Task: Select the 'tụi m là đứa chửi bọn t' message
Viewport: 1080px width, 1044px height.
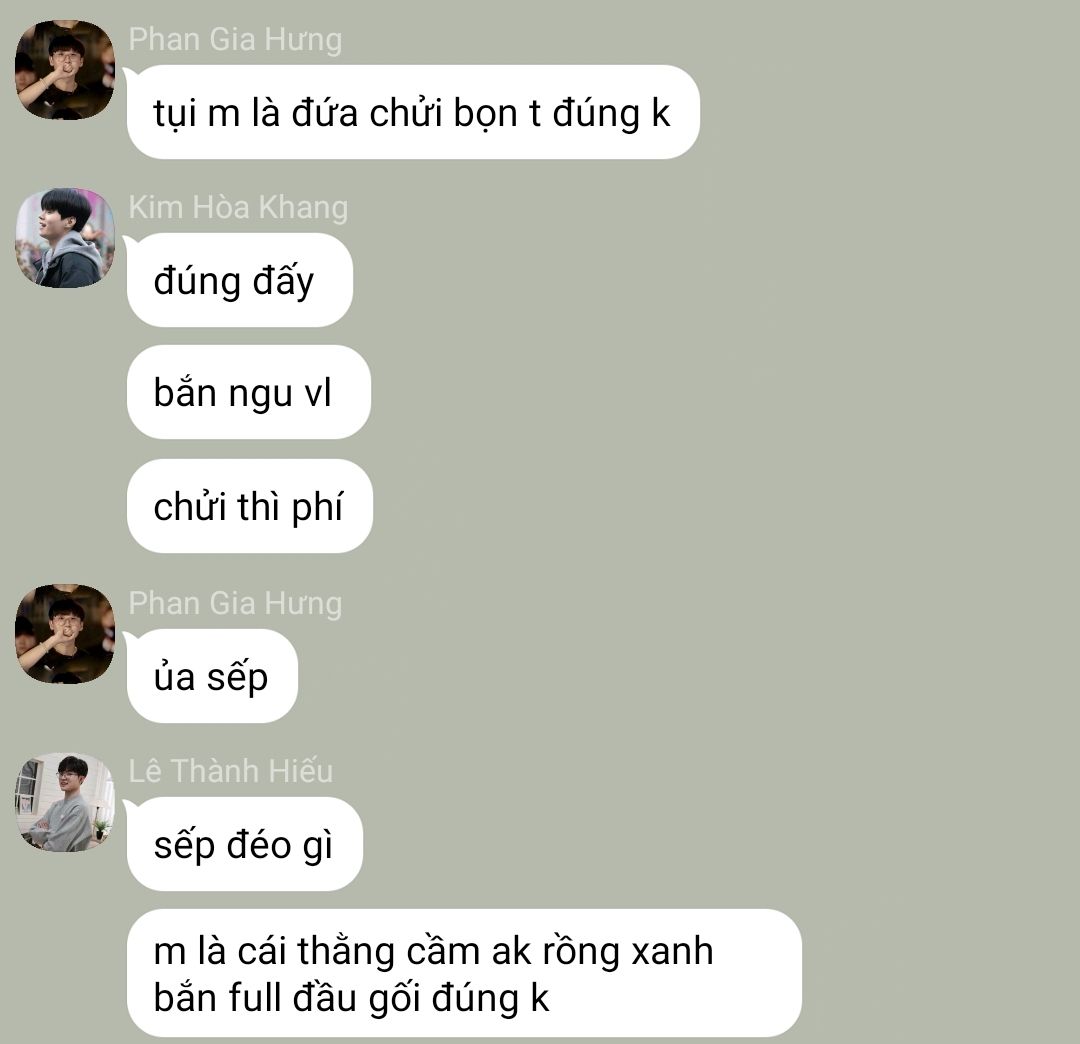Action: tap(413, 112)
